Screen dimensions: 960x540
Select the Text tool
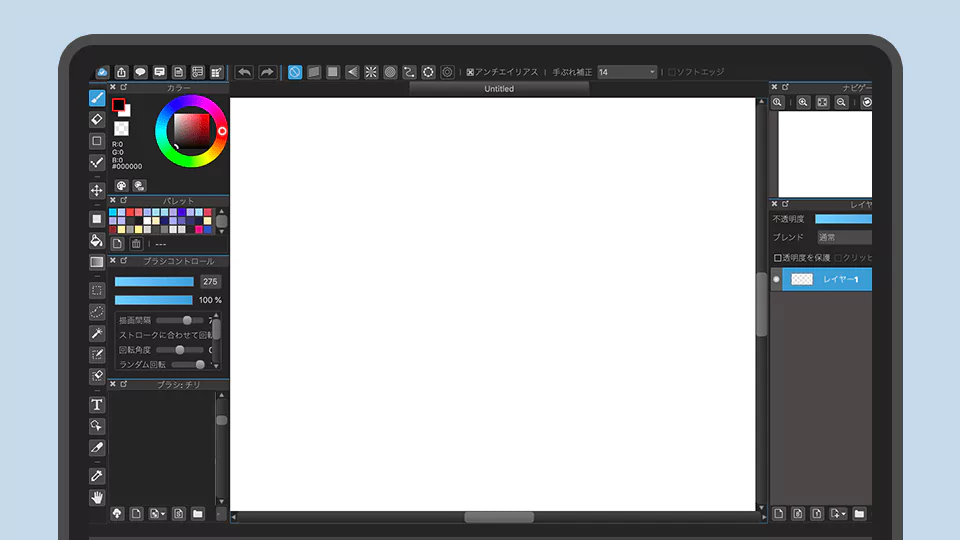97,405
